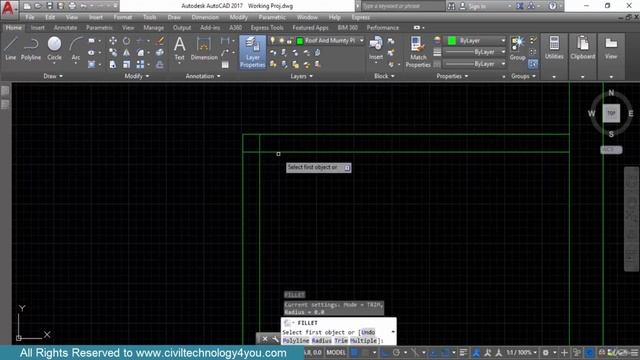Click the Customize wrench icon on command line
This screenshot has width=640, height=360.
point(276,339)
